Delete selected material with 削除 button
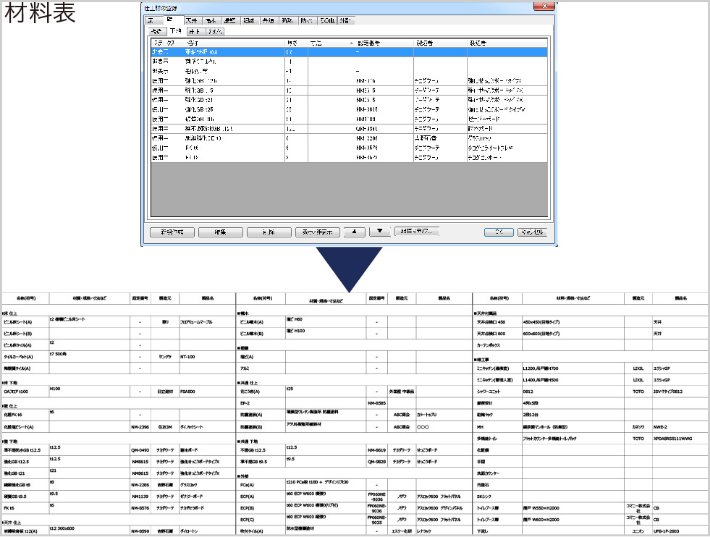Image resolution: width=710 pixels, height=537 pixels. pos(269,232)
